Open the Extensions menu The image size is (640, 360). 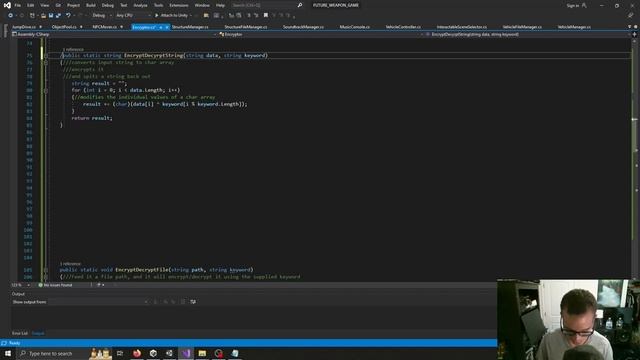pos(179,5)
